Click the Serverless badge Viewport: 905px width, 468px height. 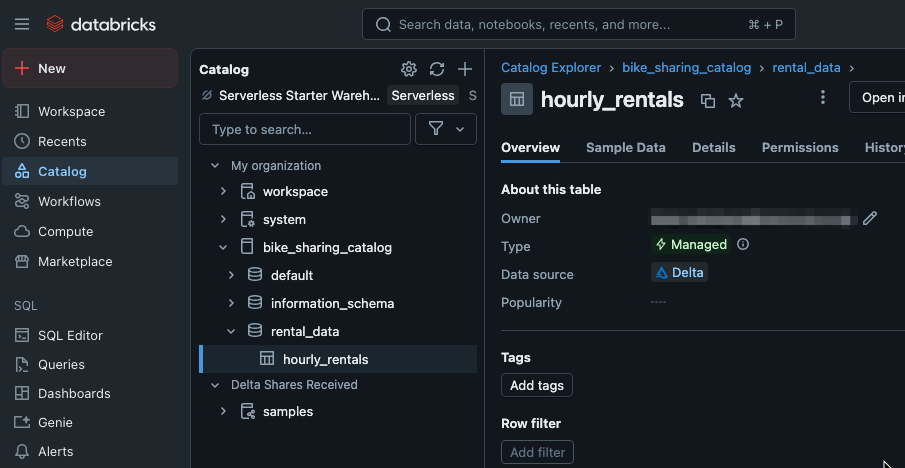[x=423, y=96]
